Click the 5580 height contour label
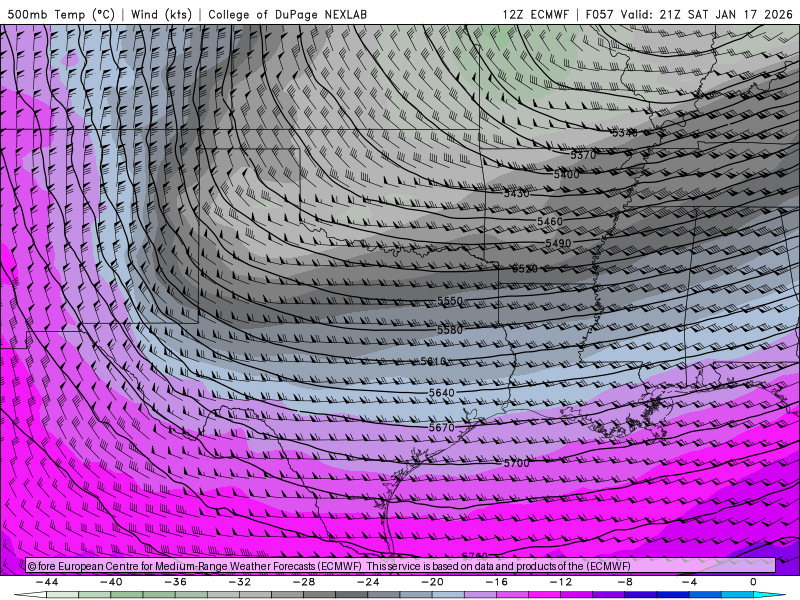Screen dimensions: 800x600 450,330
